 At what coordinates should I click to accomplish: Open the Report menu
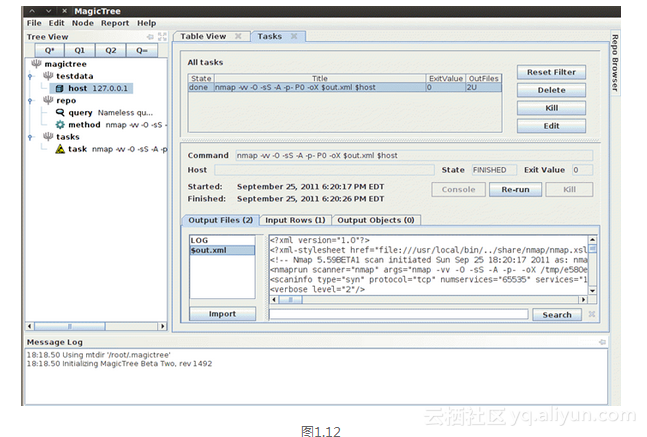tap(115, 23)
